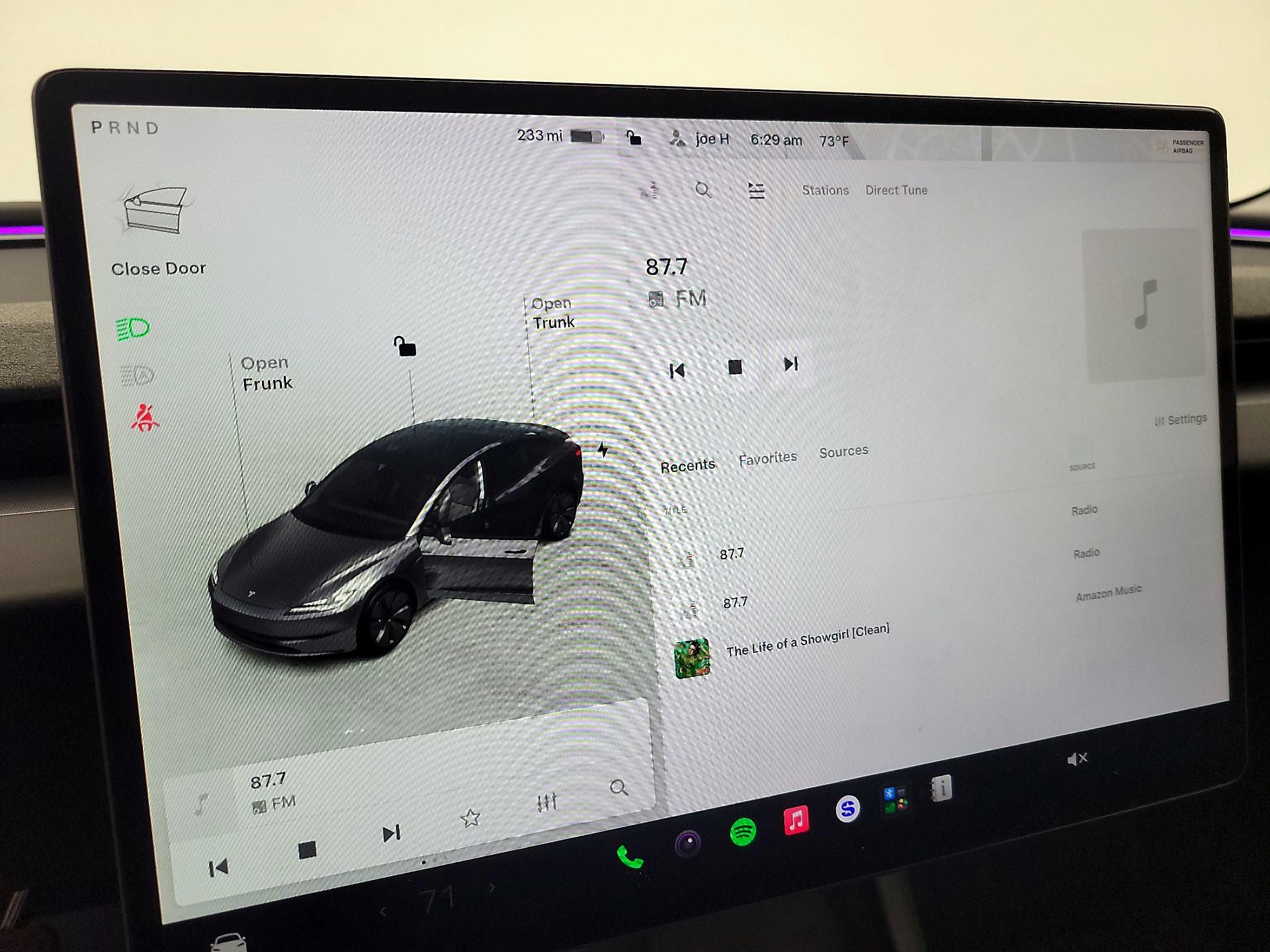Screen dimensions: 1270x952
Task: Toggle the green headlights indicator
Action: click(133, 329)
